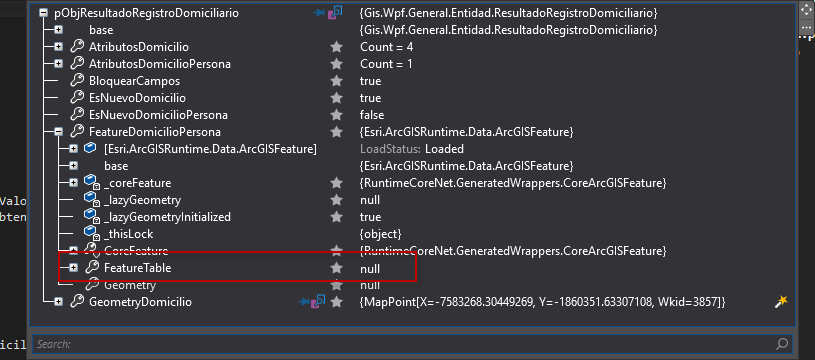The image size is (815, 360).
Task: Click the 'Count = 4' value
Action: pos(387,47)
